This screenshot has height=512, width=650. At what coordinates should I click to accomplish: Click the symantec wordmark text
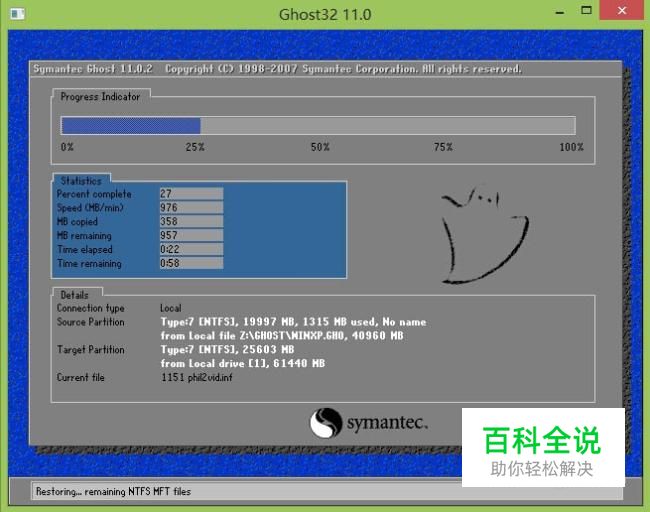coord(387,423)
